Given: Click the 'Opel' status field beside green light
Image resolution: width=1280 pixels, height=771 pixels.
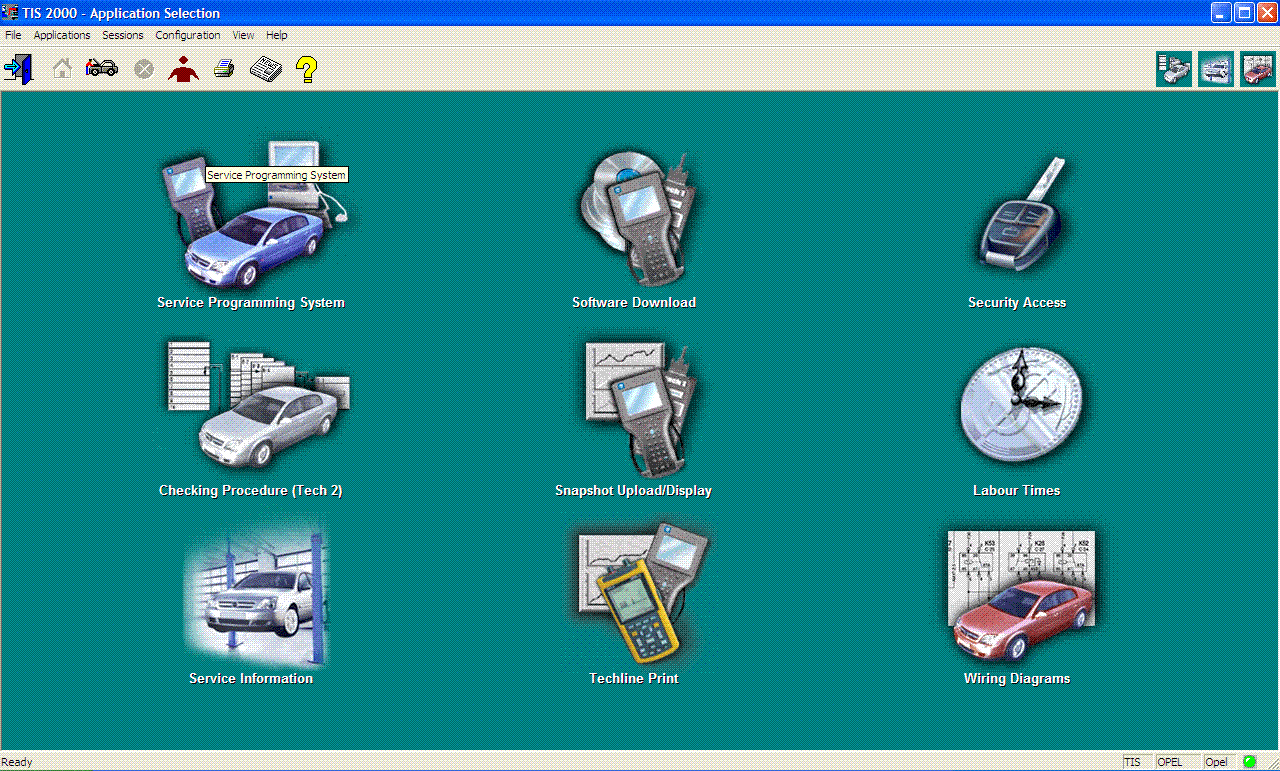Looking at the screenshot, I should click(x=1220, y=762).
